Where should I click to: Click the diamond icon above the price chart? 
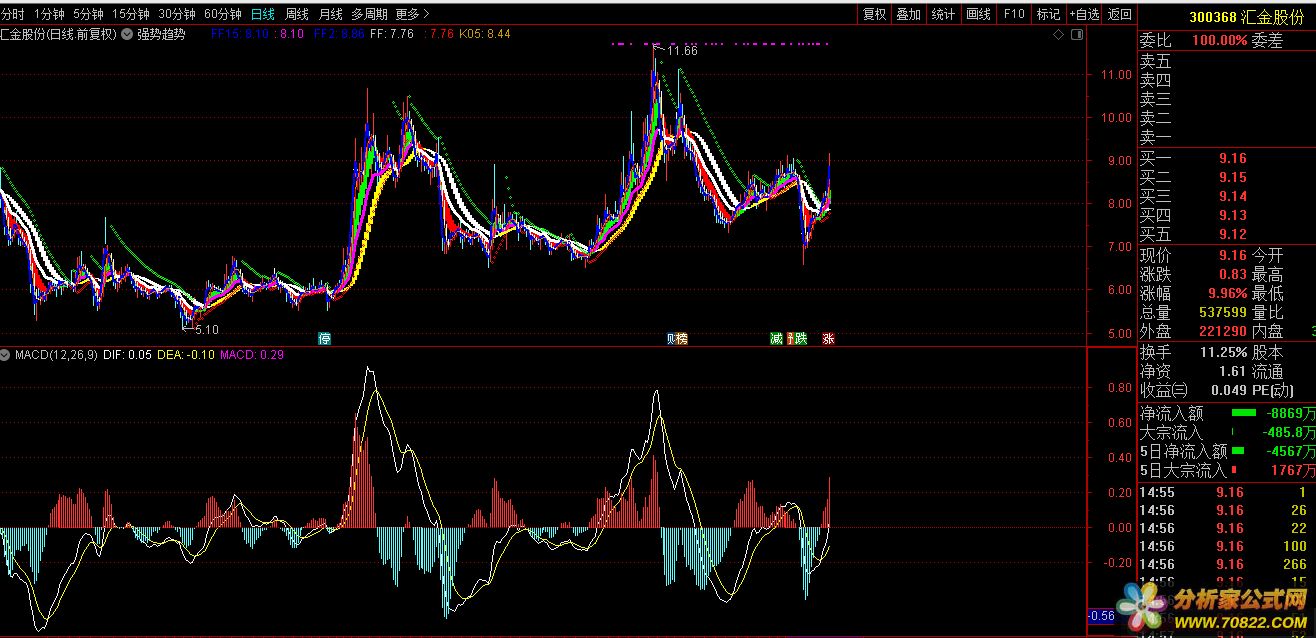tap(1059, 34)
